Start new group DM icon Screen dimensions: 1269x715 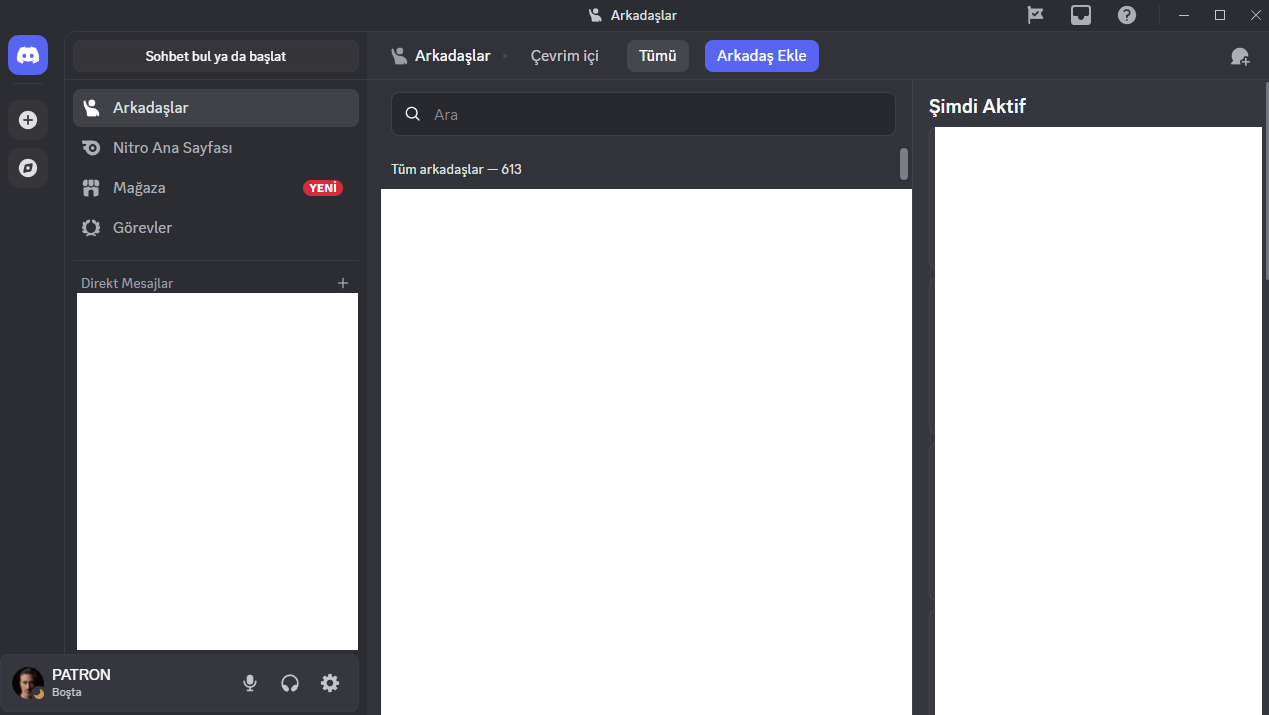coord(1240,56)
